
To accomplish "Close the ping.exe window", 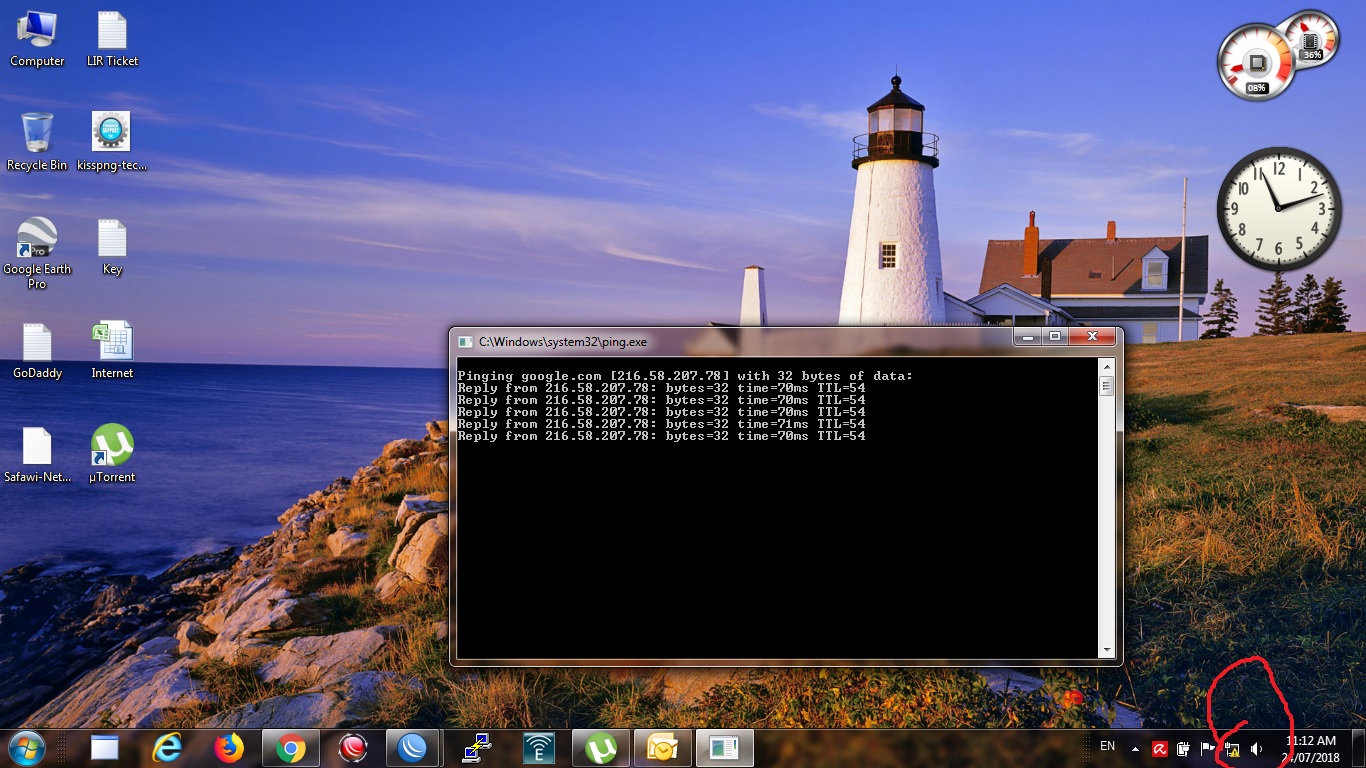I will point(1092,337).
